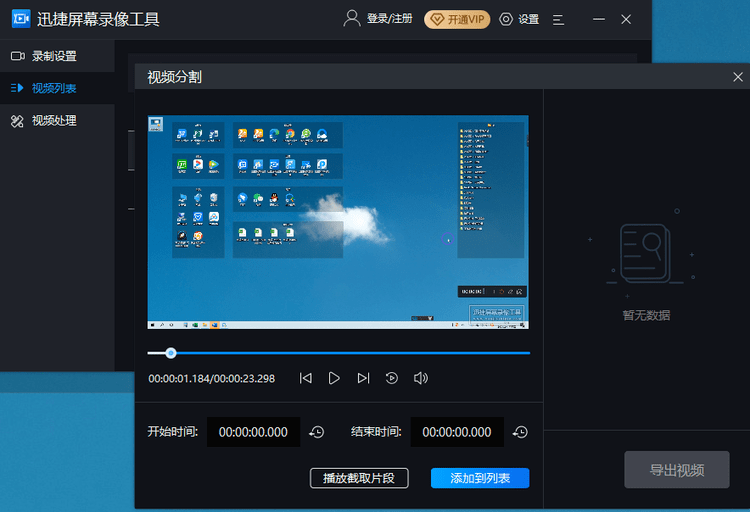Open 登录/注册 login link
The height and width of the screenshot is (512, 750).
coord(389,19)
